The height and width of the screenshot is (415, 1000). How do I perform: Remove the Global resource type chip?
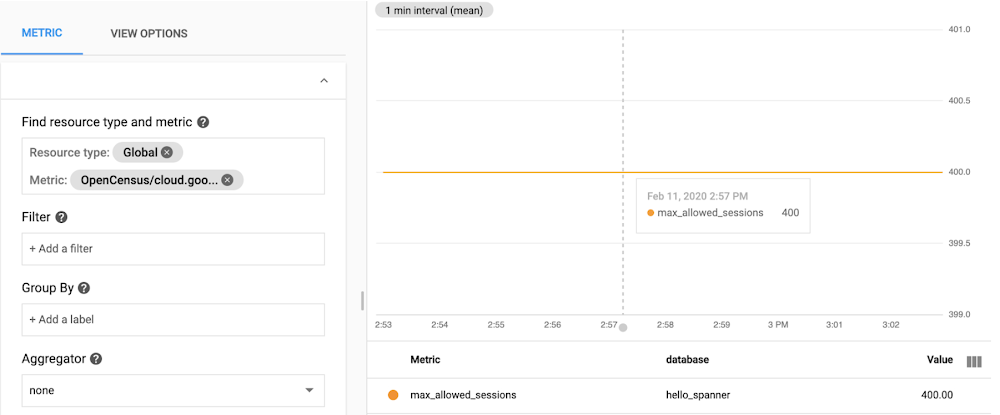click(x=167, y=152)
